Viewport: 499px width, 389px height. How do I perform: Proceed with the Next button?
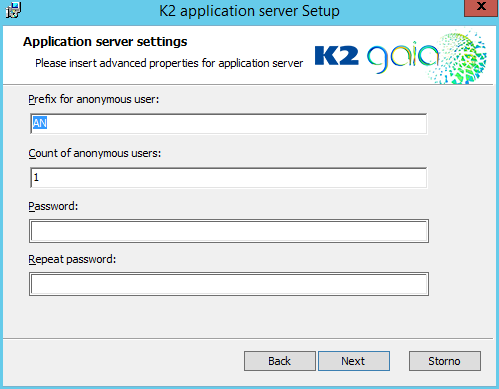(x=354, y=361)
